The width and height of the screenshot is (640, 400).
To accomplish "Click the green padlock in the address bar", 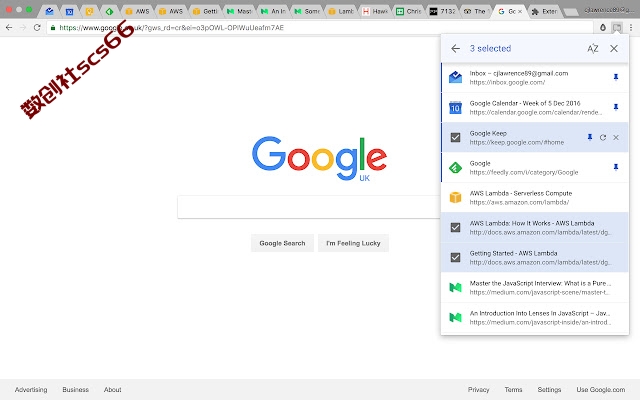I will click(x=53, y=28).
